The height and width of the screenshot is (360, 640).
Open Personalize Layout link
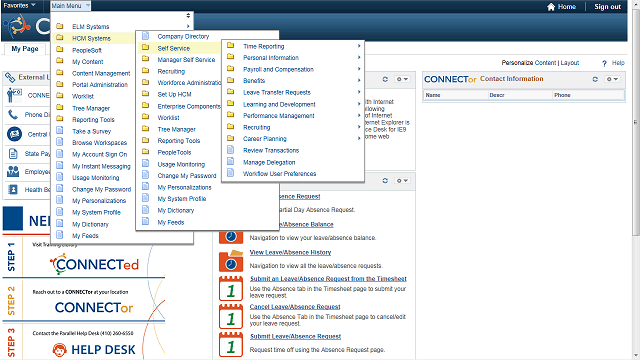point(570,63)
